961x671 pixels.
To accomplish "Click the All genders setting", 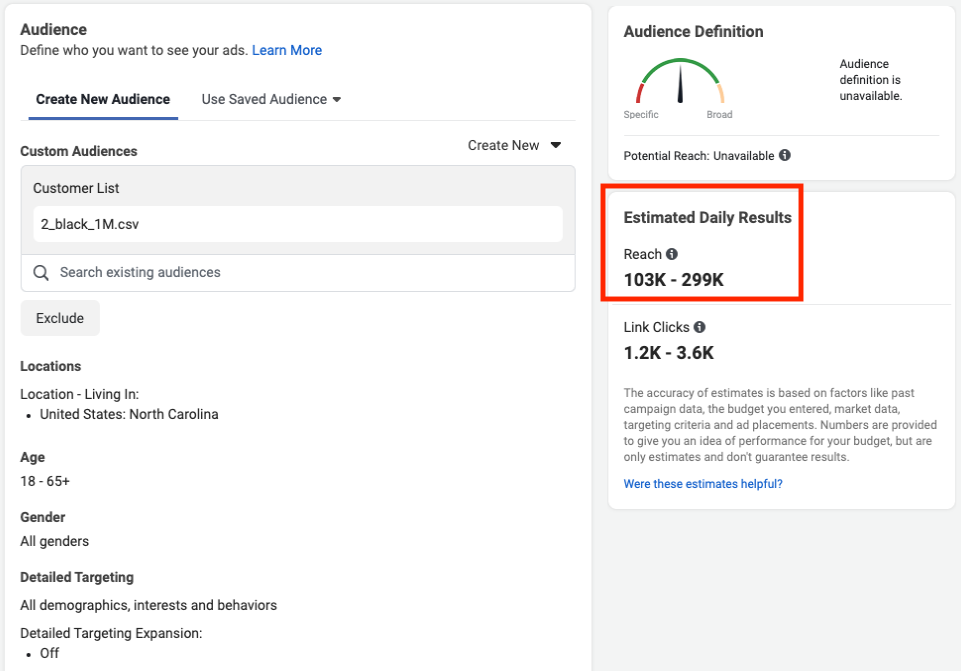I will (55, 541).
